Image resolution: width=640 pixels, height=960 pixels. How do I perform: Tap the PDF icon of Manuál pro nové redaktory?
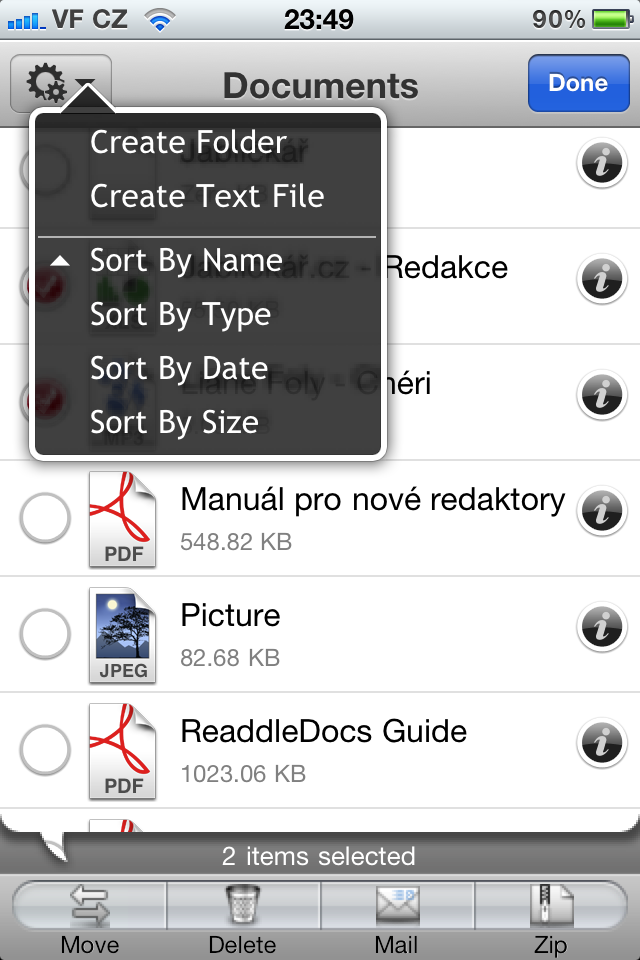(x=122, y=518)
